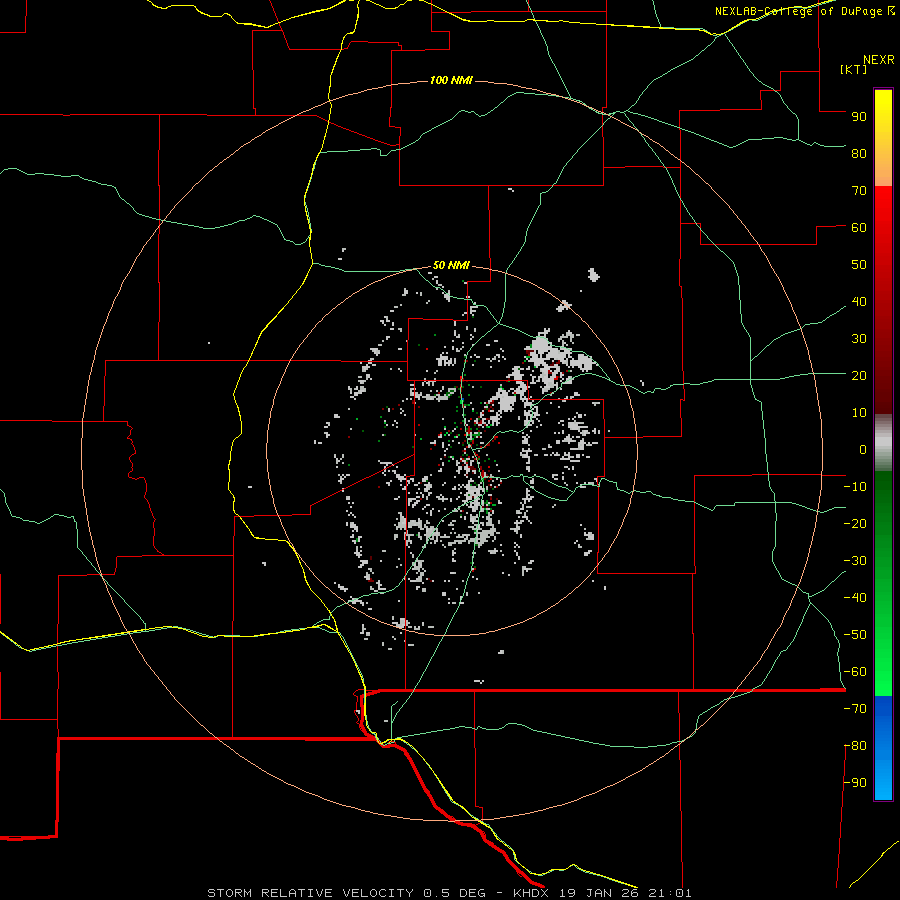
Task: Select the "19 JAN 26" date in the footer
Action: (599, 893)
